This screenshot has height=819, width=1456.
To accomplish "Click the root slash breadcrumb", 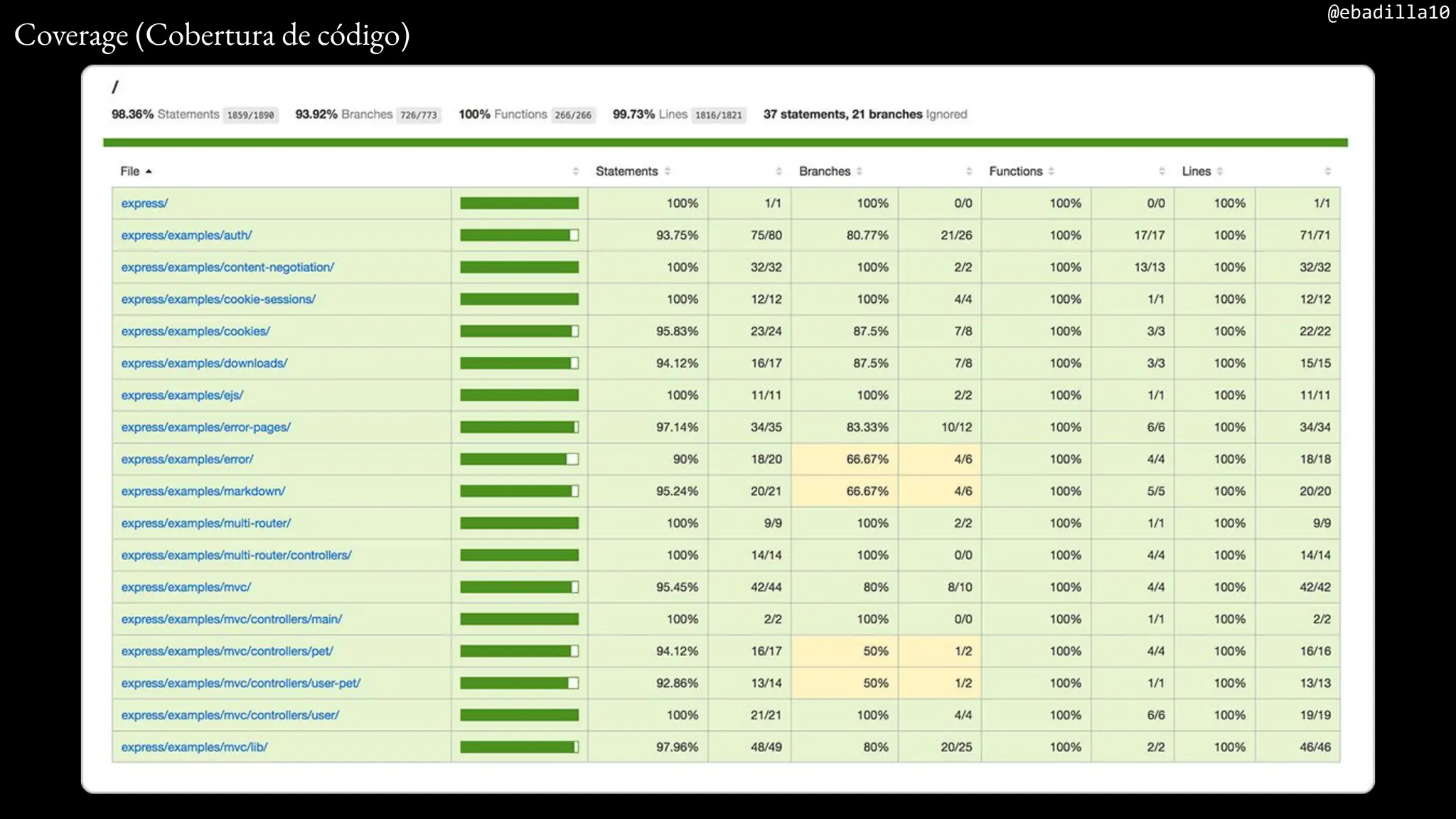I will click(115, 87).
